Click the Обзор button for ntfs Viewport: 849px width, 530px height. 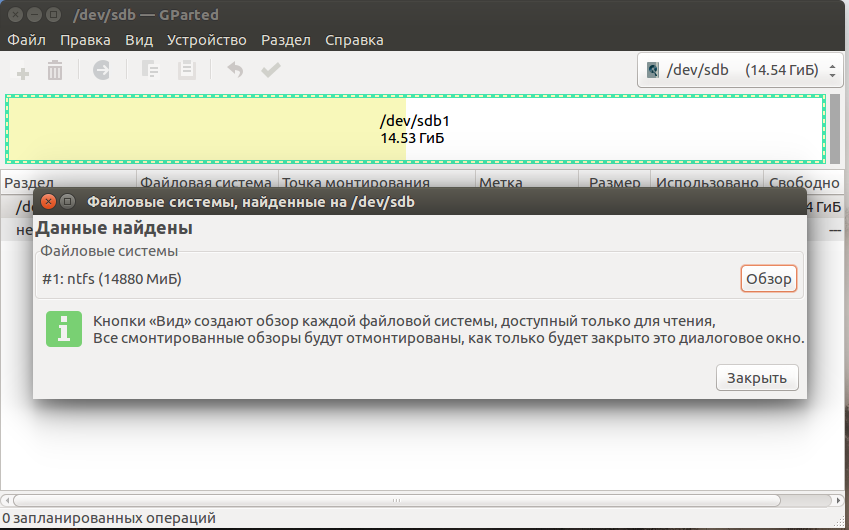point(769,279)
